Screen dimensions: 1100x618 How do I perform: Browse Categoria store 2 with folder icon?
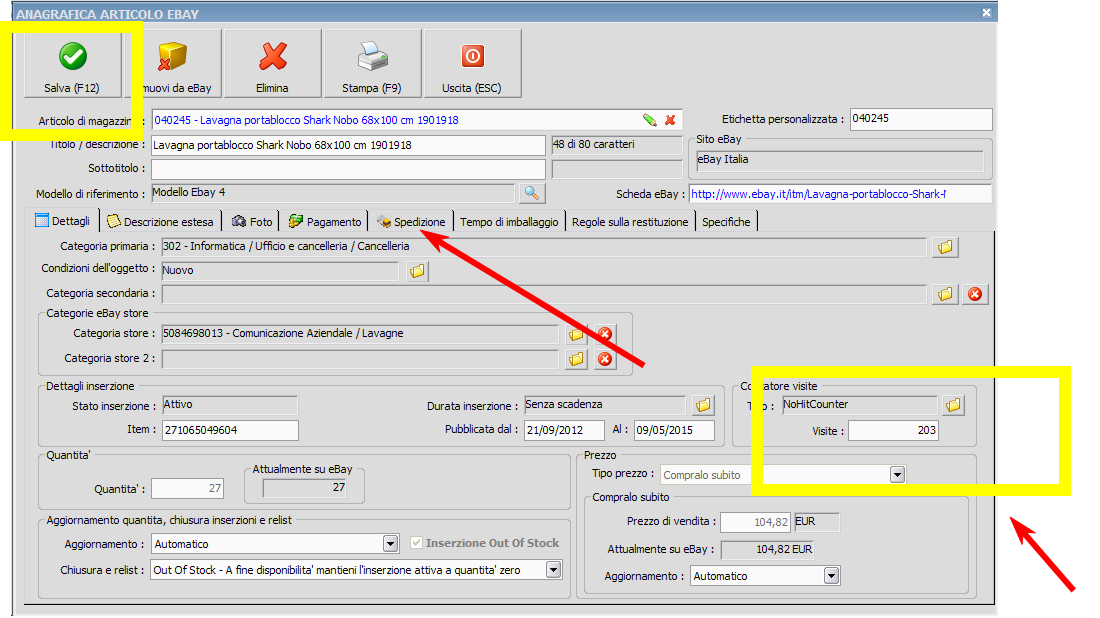coord(577,359)
